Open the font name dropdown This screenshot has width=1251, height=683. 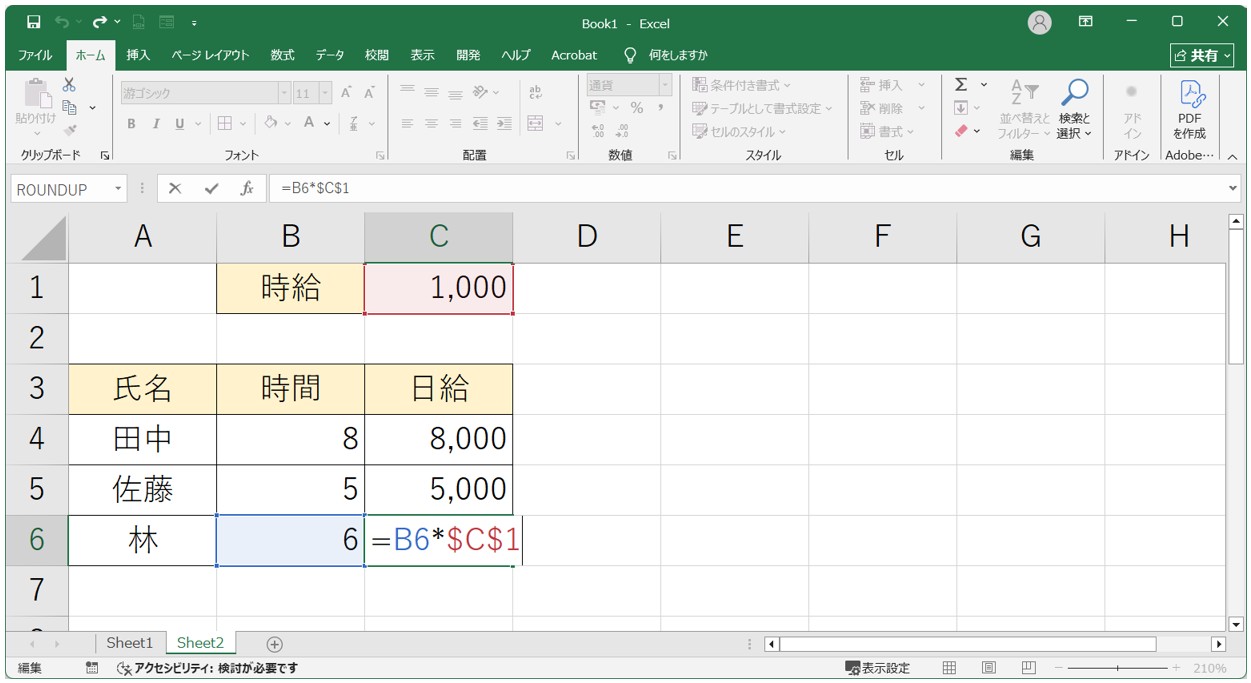pos(284,93)
